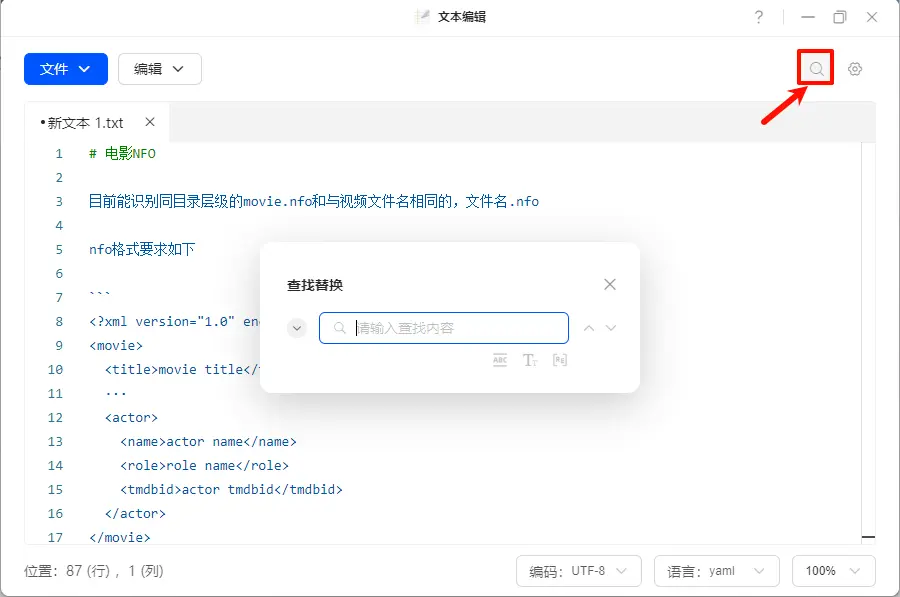Click the "<movie>" opening tag line
Screen dimensions: 900x597
click(116, 346)
